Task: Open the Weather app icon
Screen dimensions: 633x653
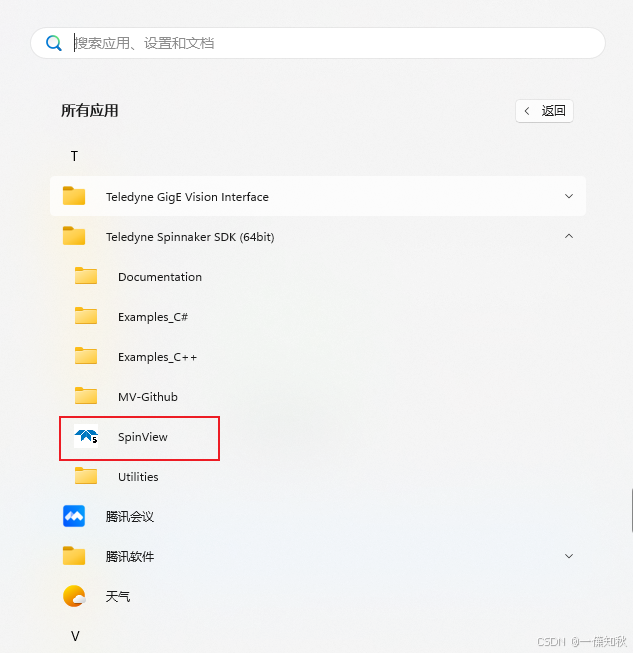Action: (x=74, y=596)
